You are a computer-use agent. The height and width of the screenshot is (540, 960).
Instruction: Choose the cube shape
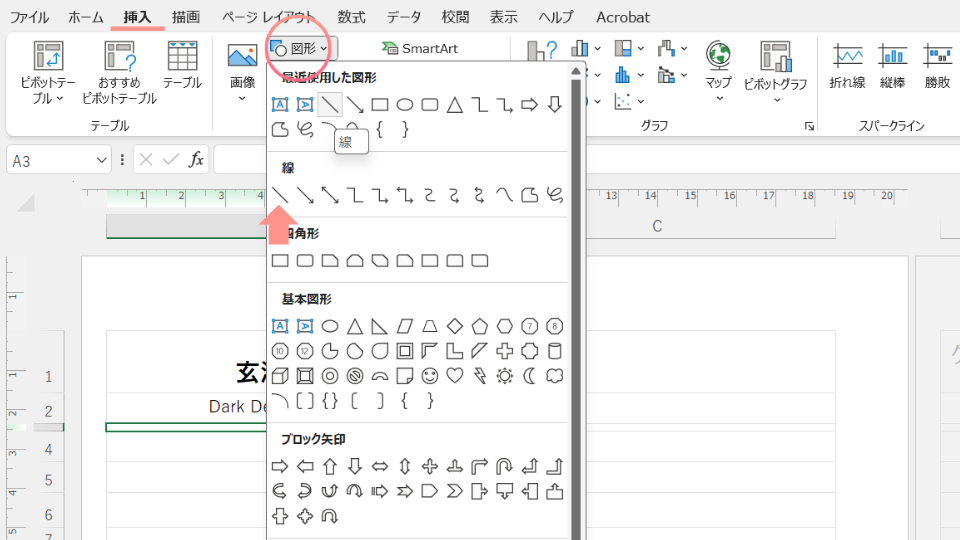[280, 376]
